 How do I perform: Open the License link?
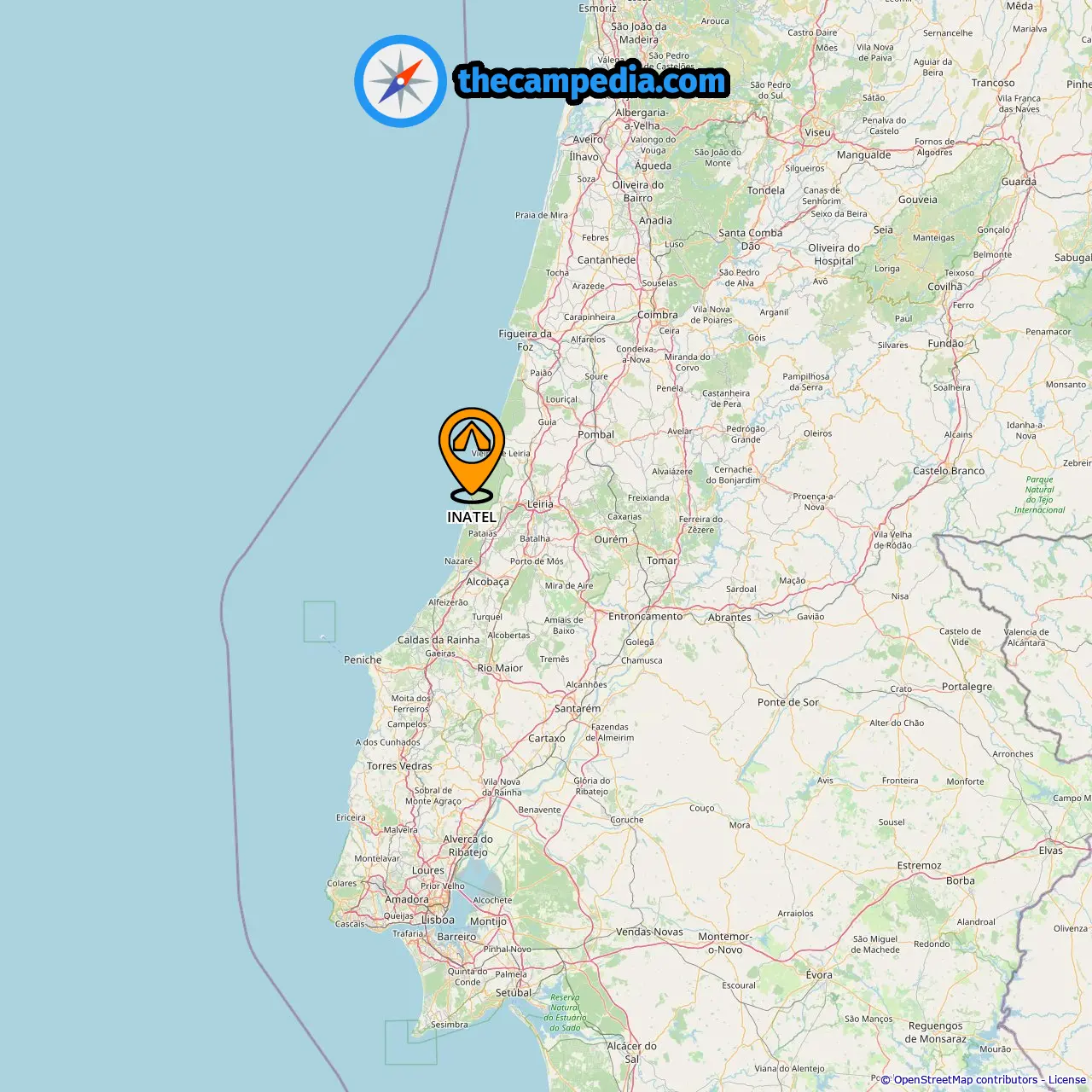pos(1066,1079)
